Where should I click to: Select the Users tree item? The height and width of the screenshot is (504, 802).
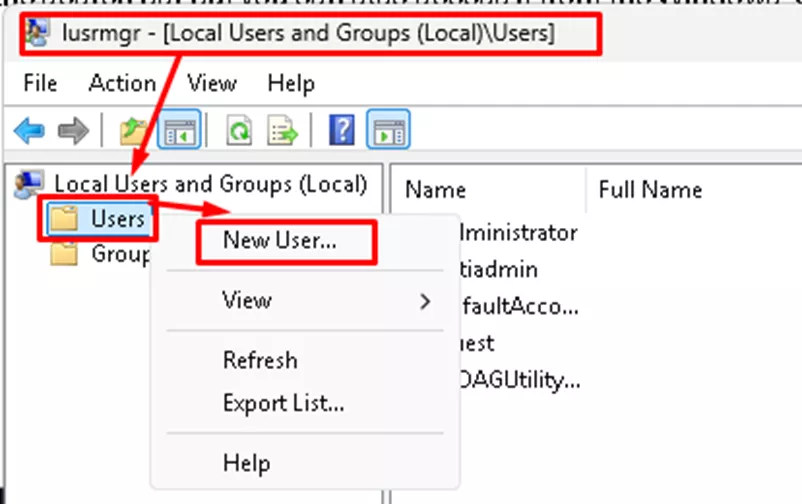click(x=118, y=219)
